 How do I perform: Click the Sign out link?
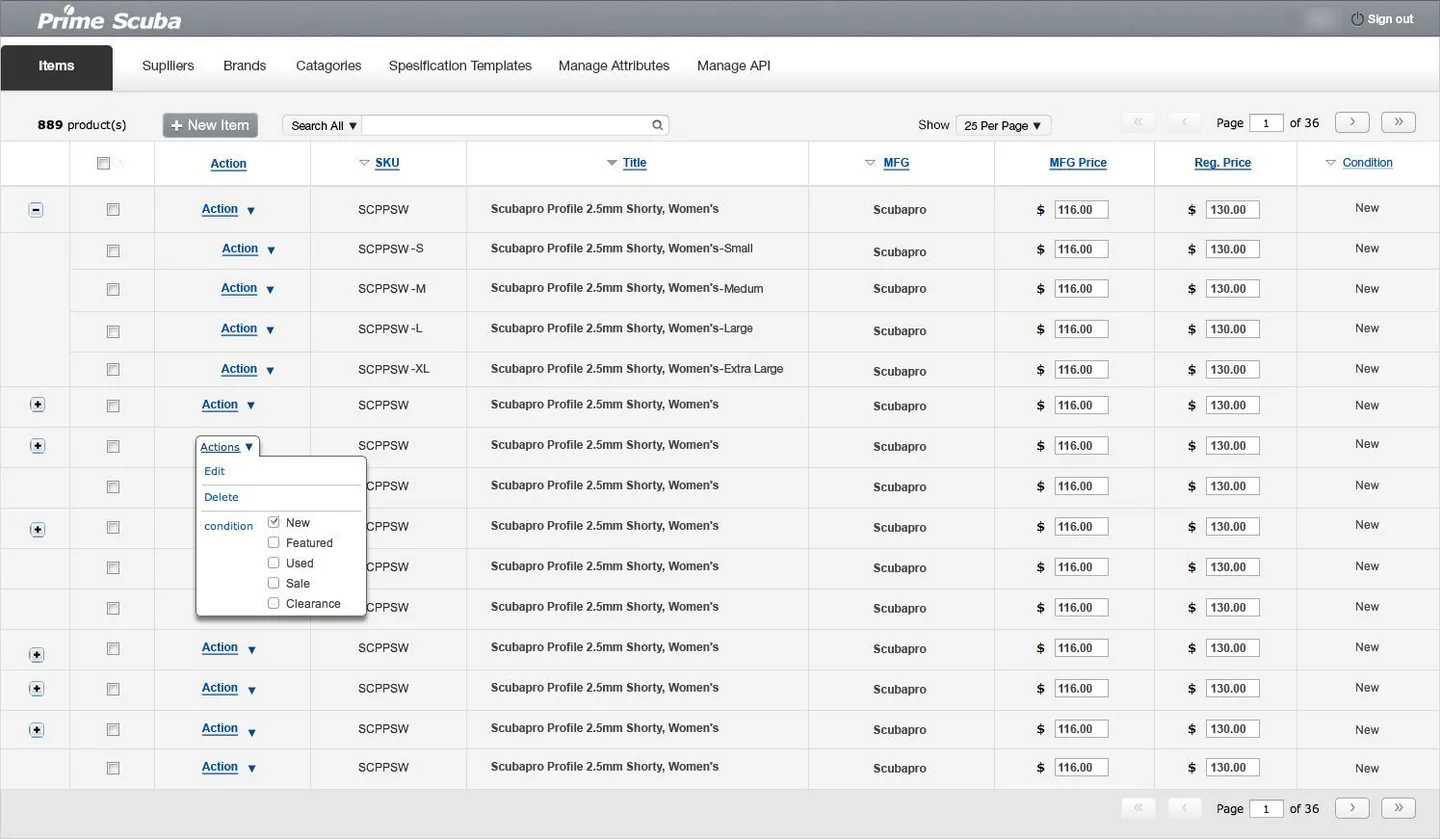1390,19
